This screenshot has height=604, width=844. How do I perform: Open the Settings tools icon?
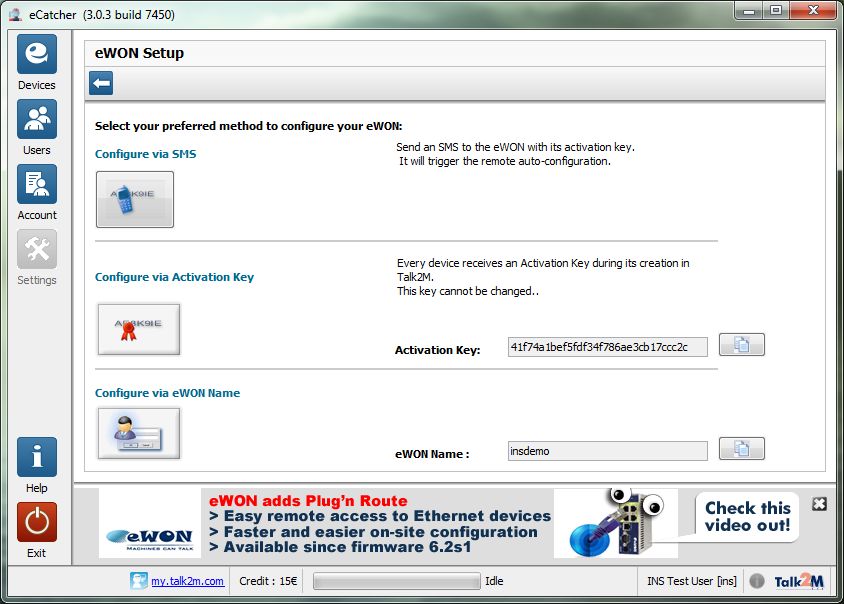37,249
